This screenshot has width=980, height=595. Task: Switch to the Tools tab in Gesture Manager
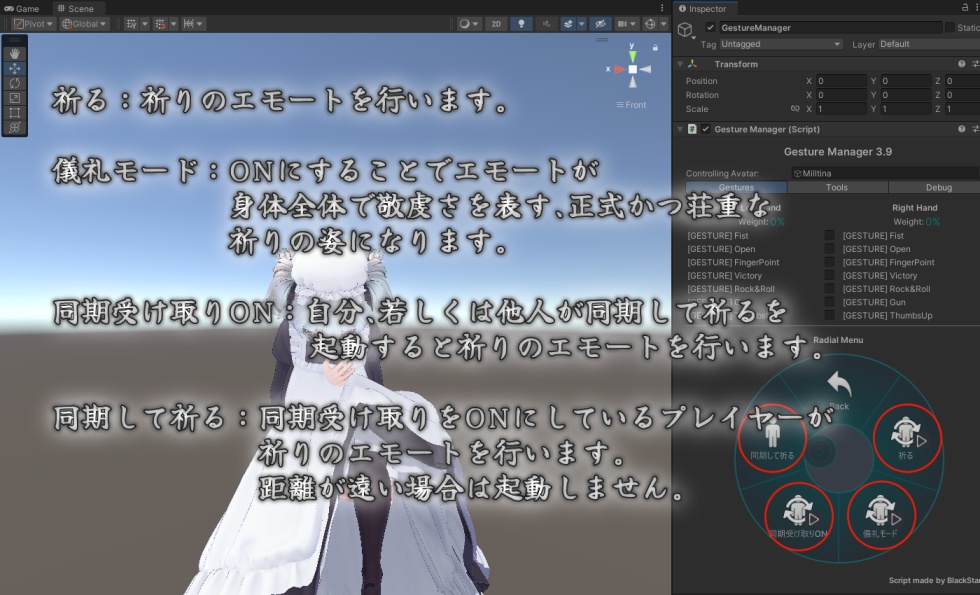[836, 187]
